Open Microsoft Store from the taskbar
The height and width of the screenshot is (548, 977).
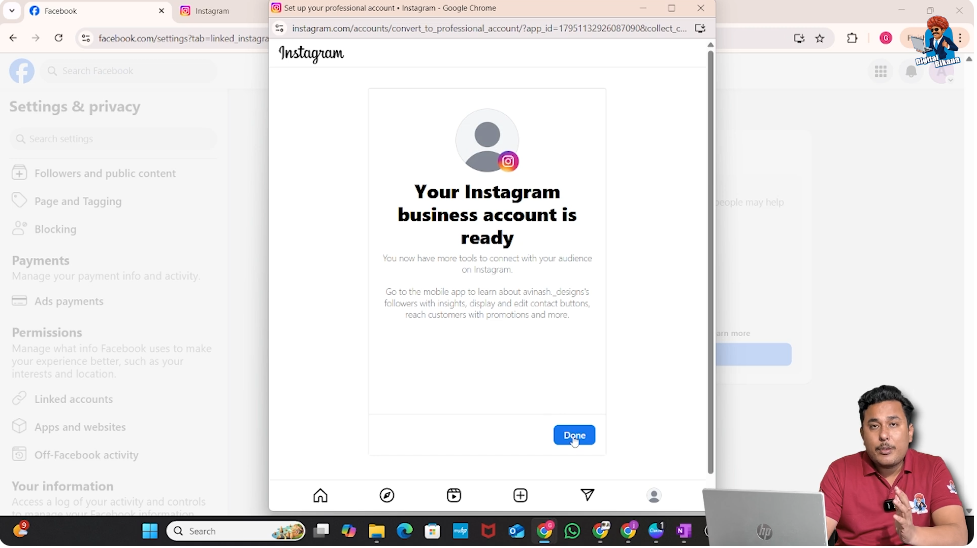(433, 532)
